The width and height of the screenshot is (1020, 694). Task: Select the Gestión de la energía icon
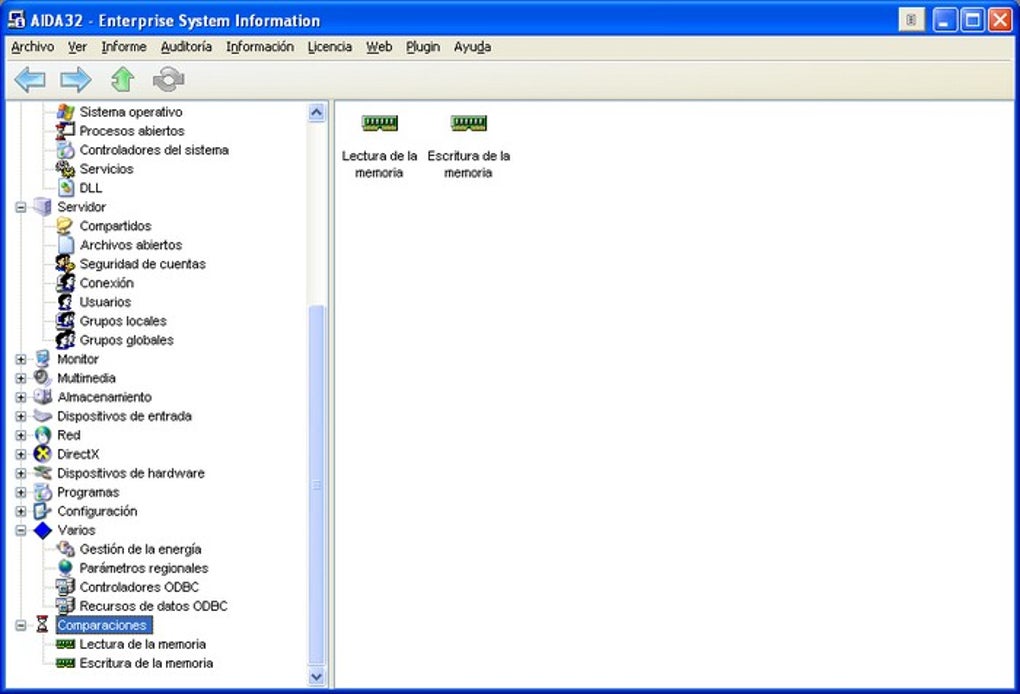(x=65, y=549)
